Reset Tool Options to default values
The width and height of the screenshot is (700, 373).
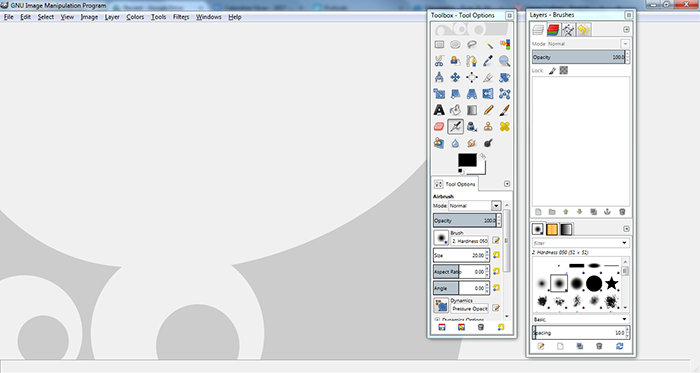[501, 327]
